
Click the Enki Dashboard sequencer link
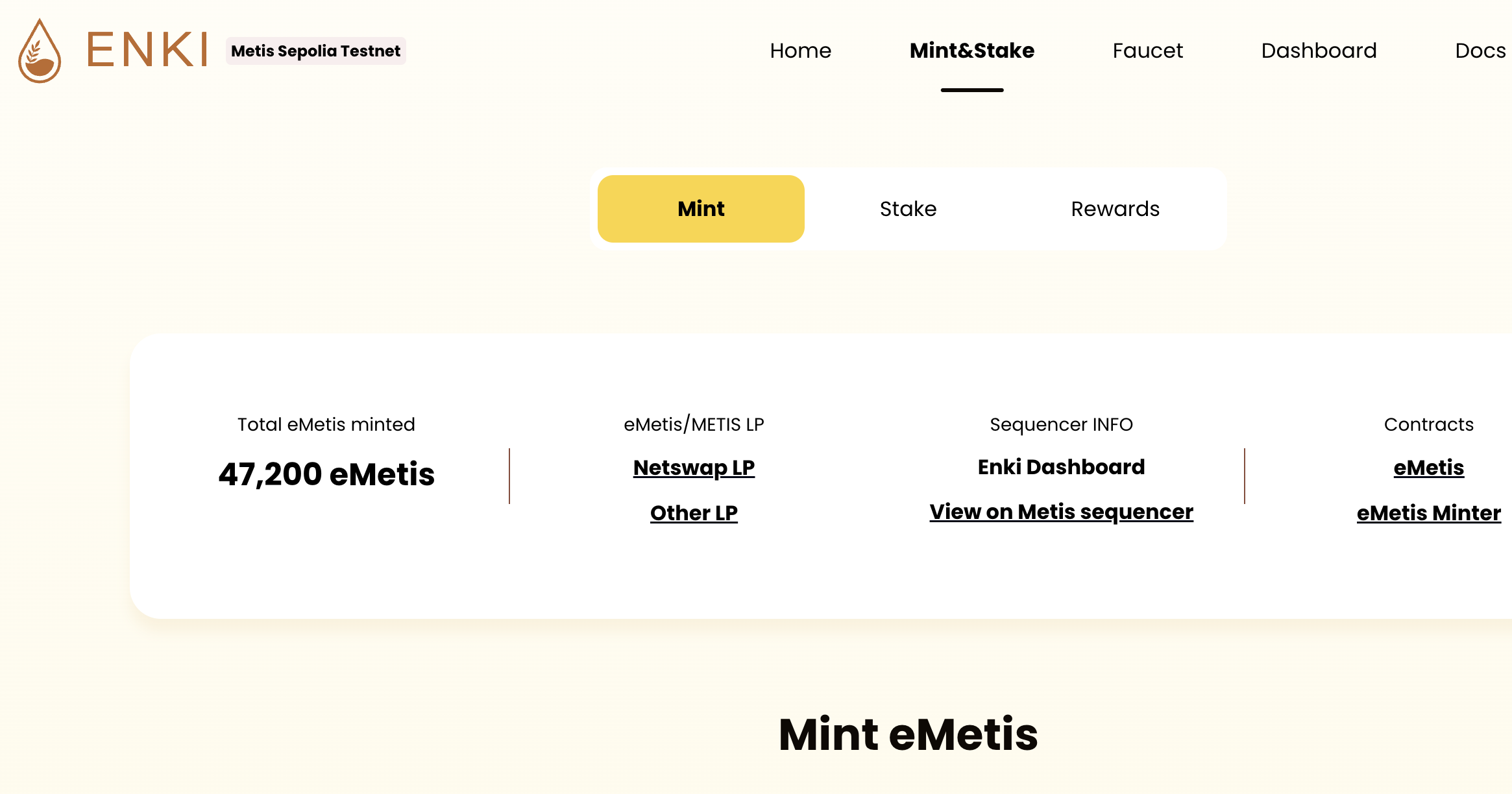(x=1061, y=466)
